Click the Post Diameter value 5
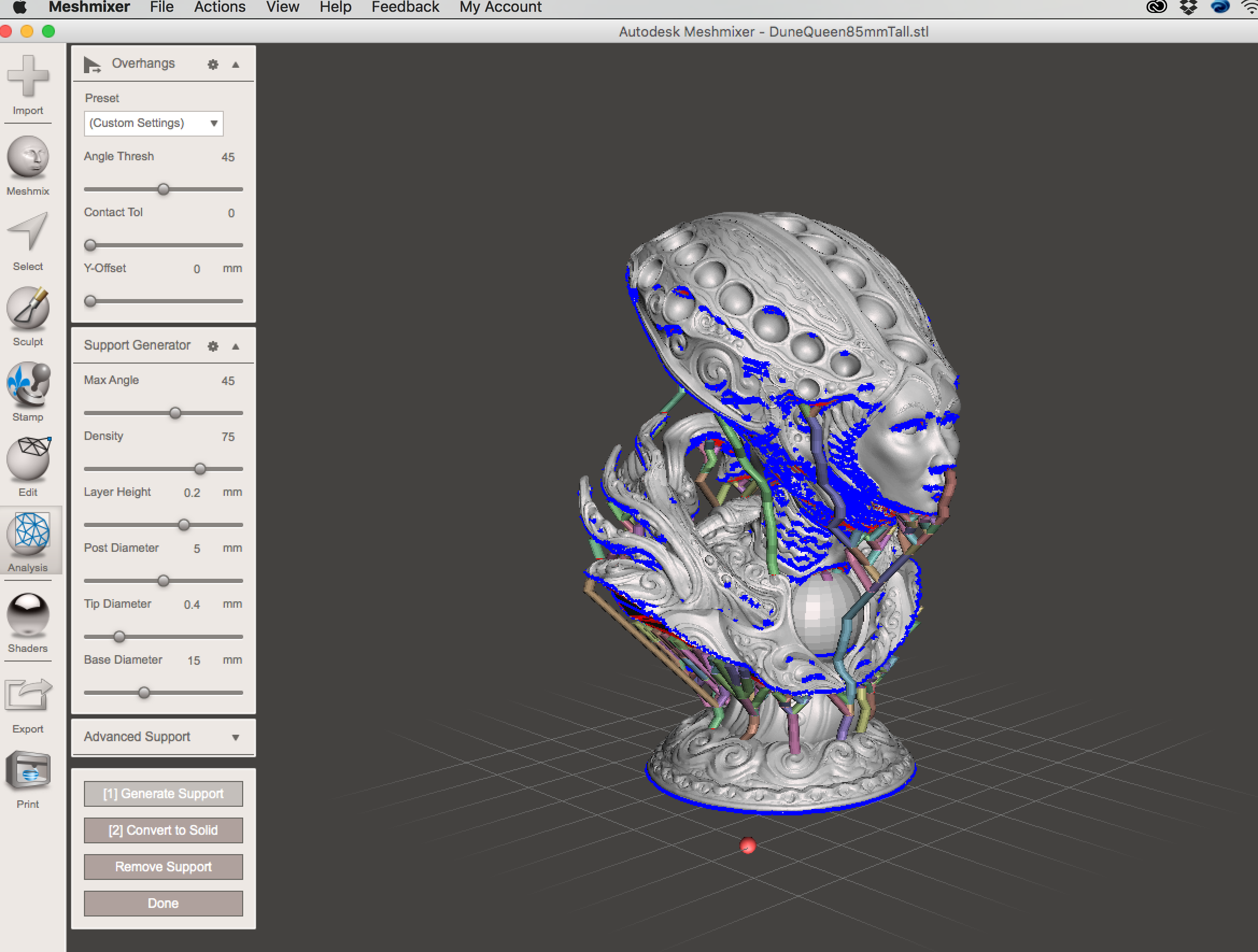Screen dimensions: 1258x952 tap(197, 549)
